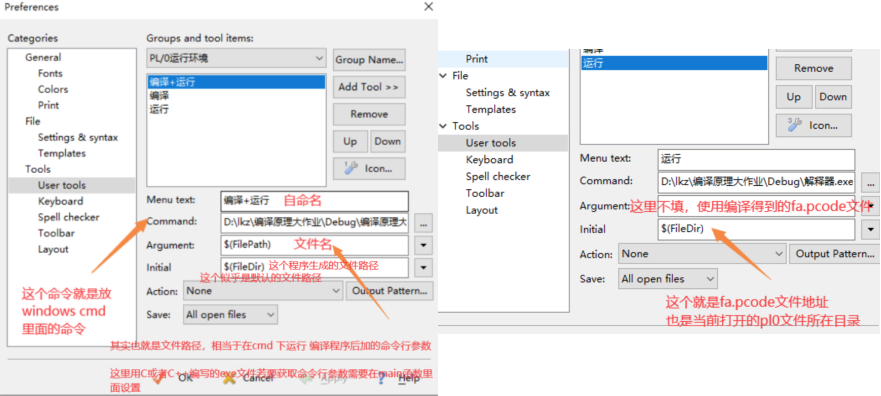Browse command with ... button in left window

(x=424, y=223)
